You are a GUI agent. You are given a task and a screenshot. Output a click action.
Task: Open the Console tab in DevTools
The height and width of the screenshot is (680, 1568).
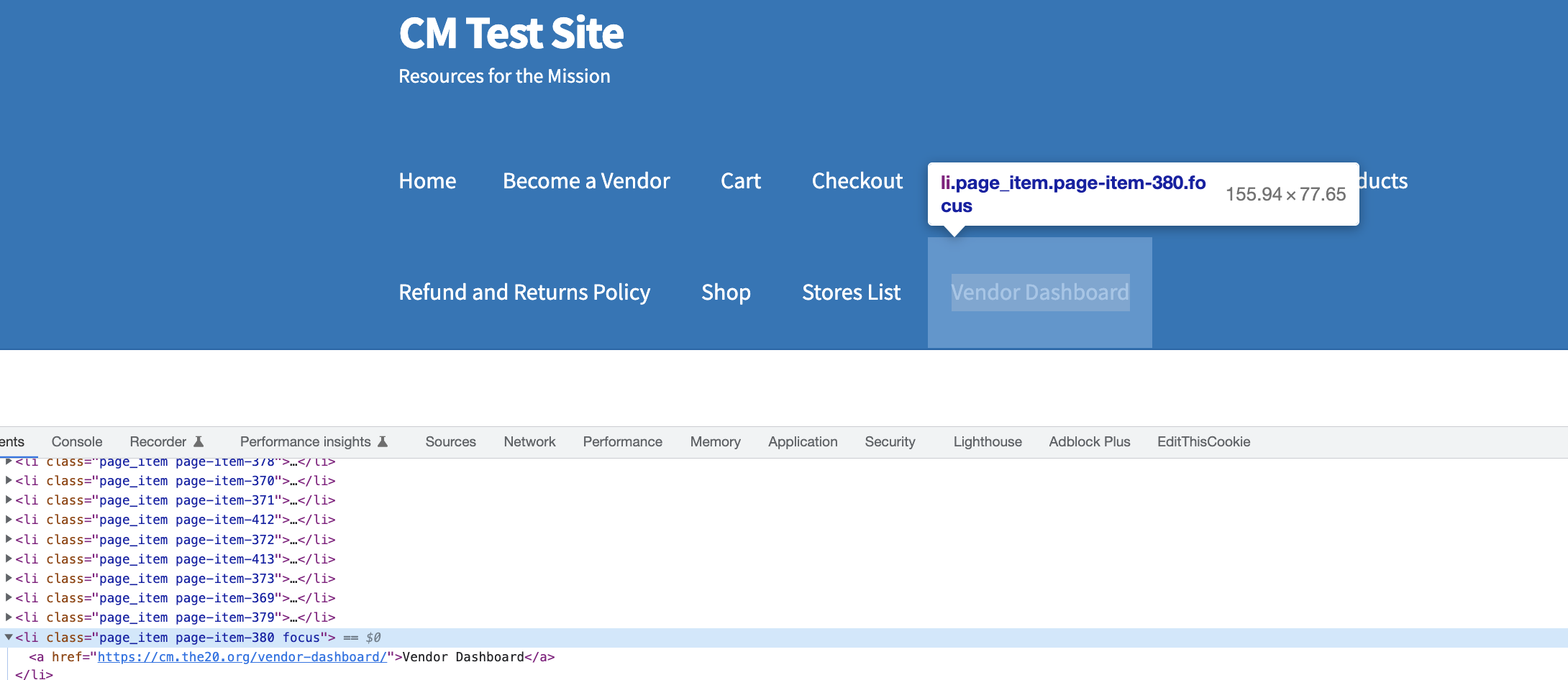77,441
